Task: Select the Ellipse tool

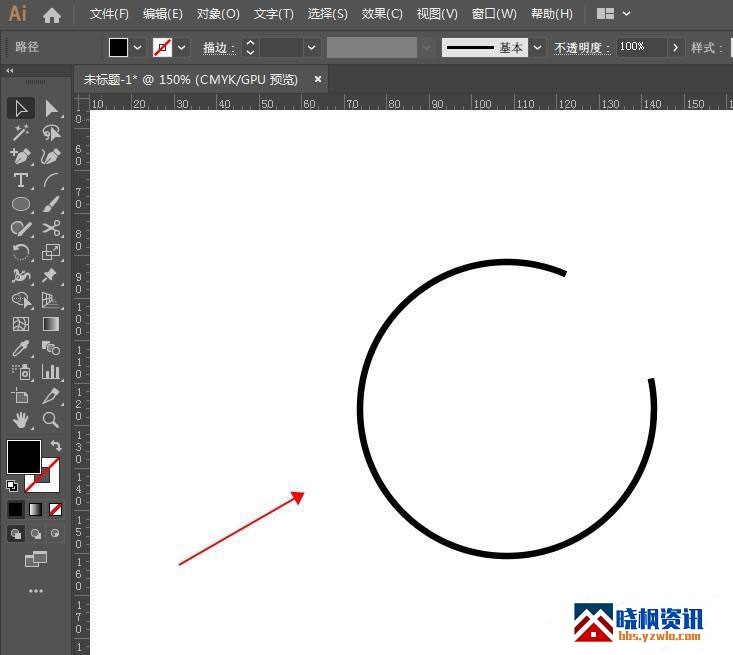Action: (20, 204)
